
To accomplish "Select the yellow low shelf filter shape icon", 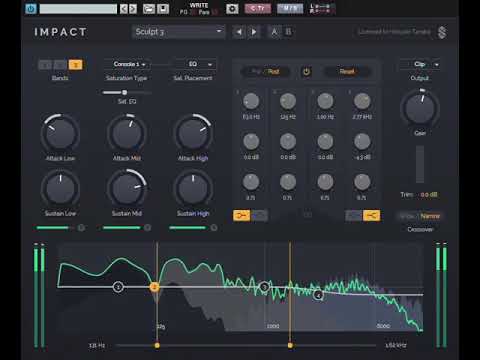I will click(242, 216).
